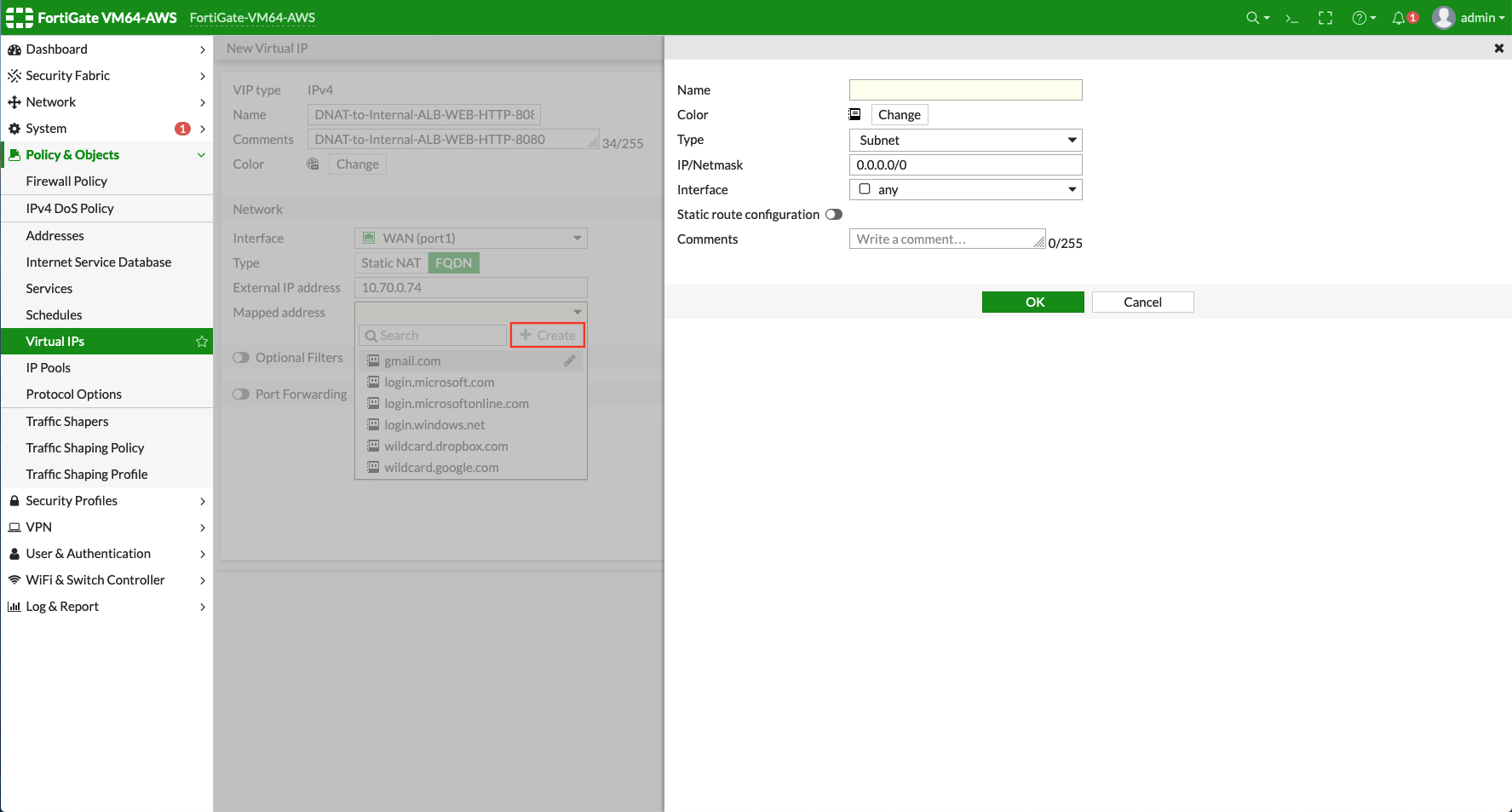Click the Cancel button

tap(1142, 302)
